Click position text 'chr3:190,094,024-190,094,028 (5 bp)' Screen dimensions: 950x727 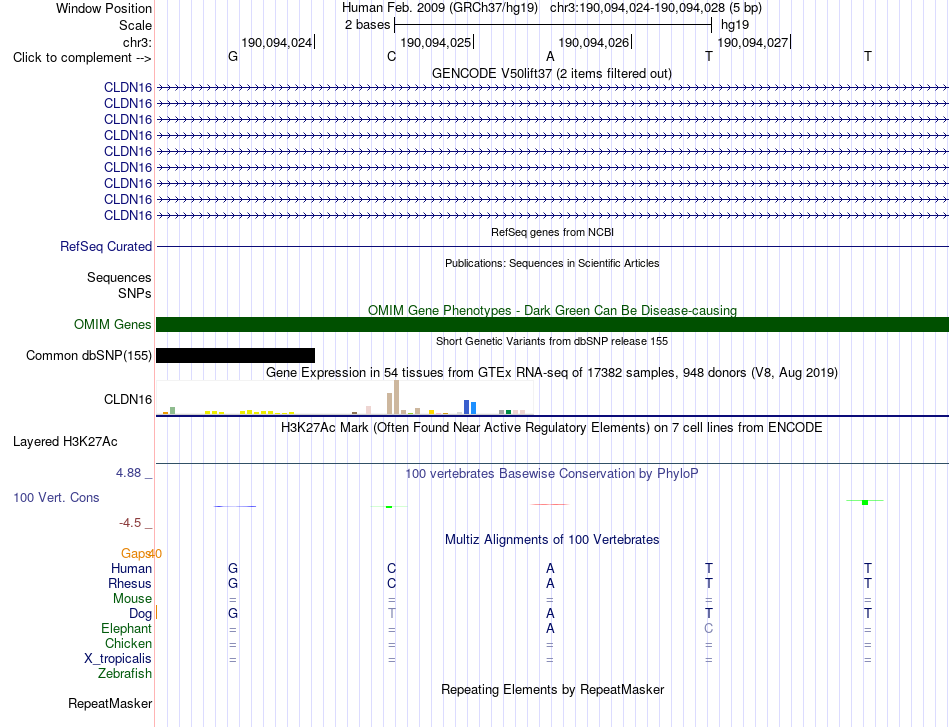pyautogui.click(x=656, y=8)
